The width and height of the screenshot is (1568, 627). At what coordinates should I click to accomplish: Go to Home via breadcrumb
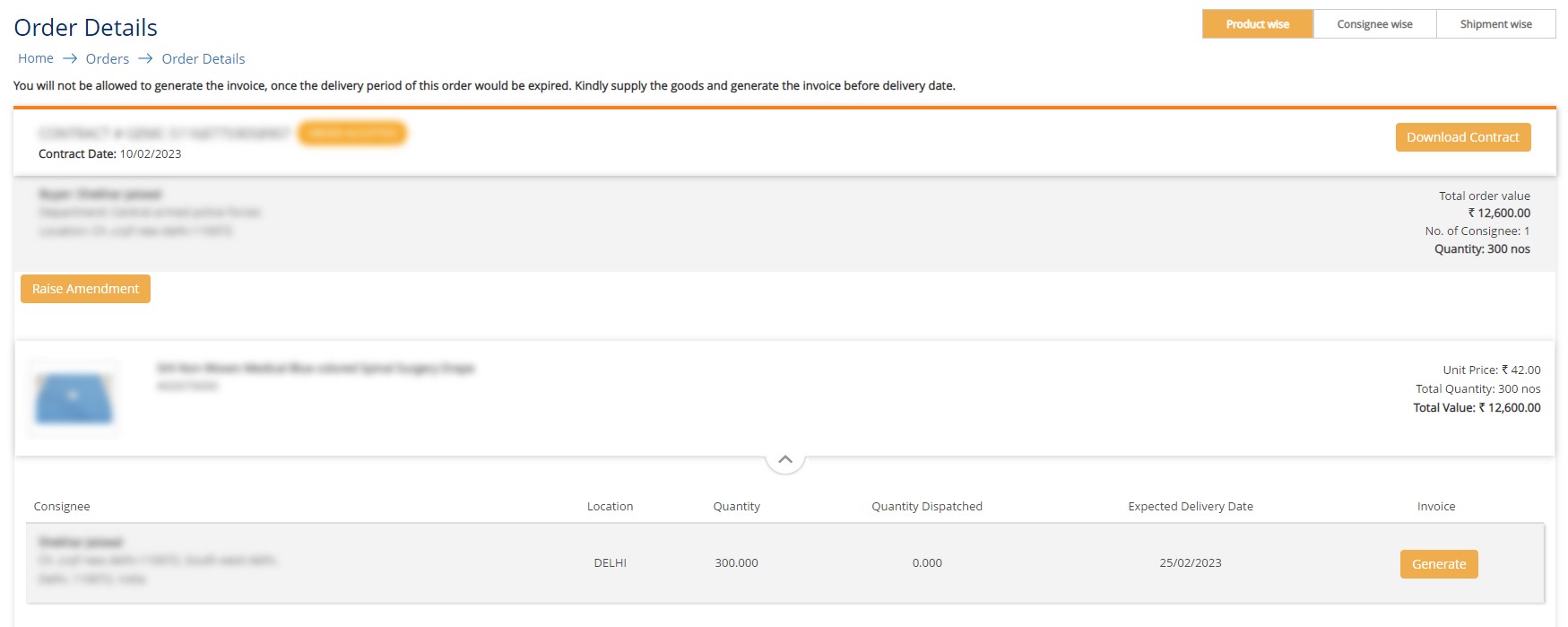pyautogui.click(x=36, y=58)
